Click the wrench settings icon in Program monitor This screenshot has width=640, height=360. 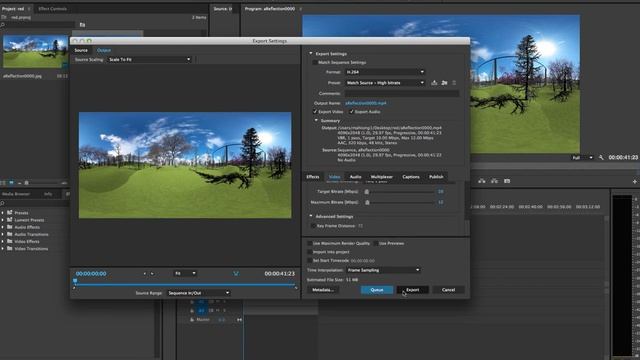[601, 157]
